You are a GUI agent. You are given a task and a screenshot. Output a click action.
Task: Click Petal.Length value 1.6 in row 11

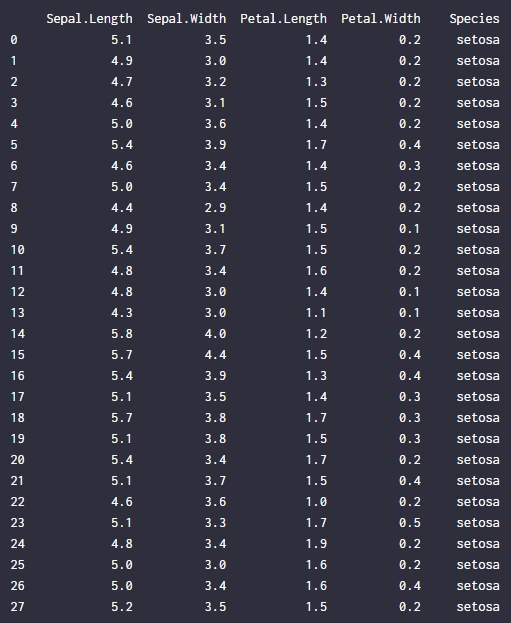click(x=316, y=271)
